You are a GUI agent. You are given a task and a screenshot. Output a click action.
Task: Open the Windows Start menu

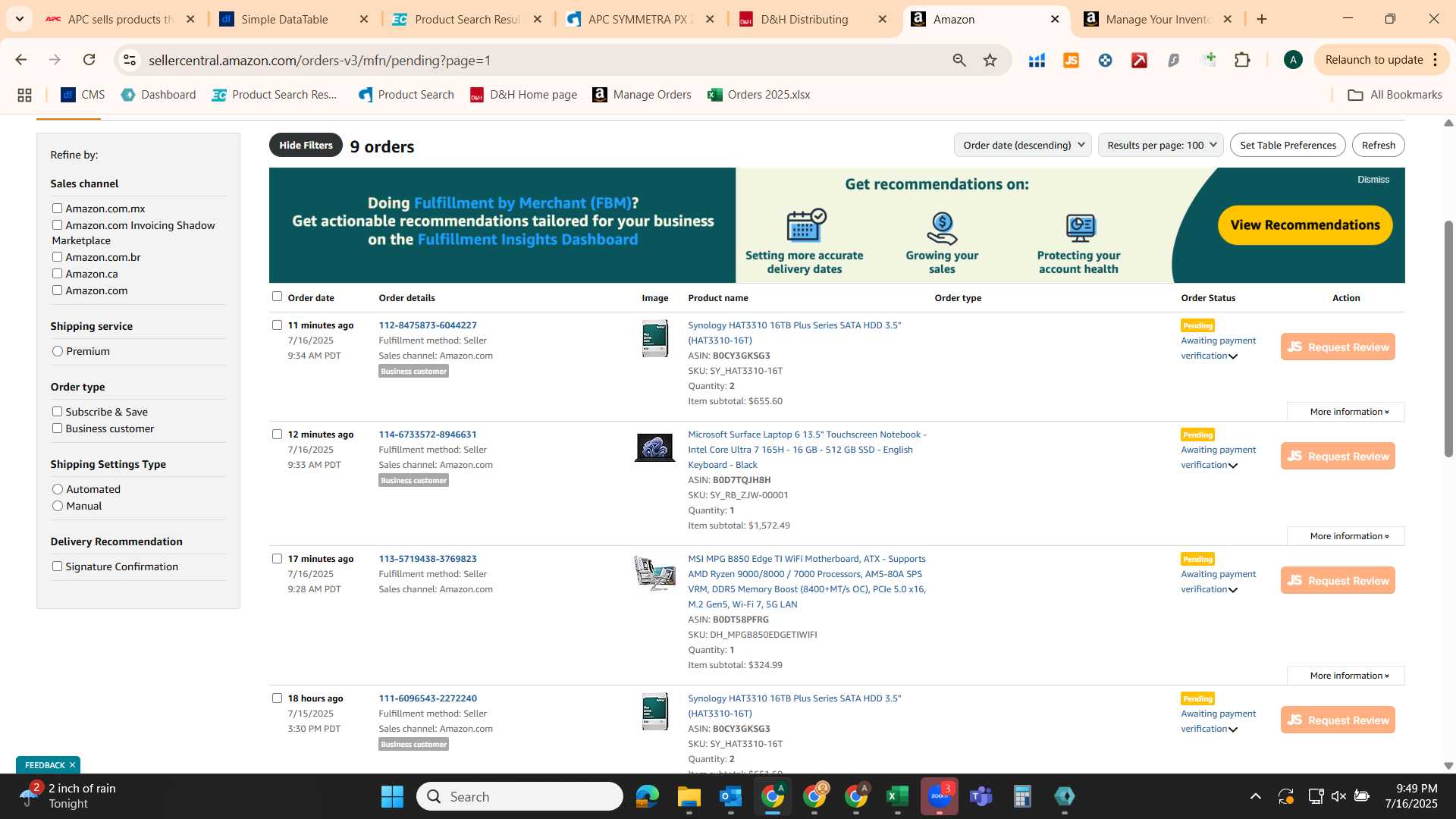[x=392, y=796]
